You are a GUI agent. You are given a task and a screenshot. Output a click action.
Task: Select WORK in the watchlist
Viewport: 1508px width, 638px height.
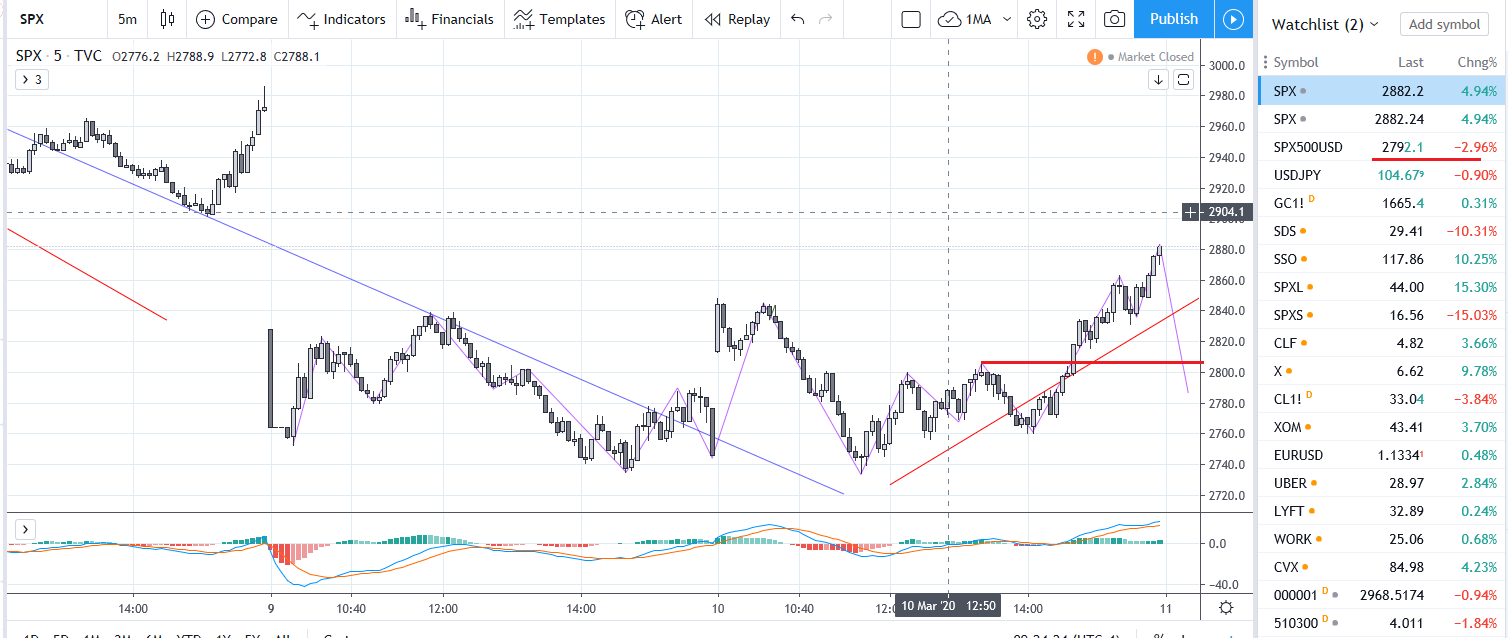1382,539
